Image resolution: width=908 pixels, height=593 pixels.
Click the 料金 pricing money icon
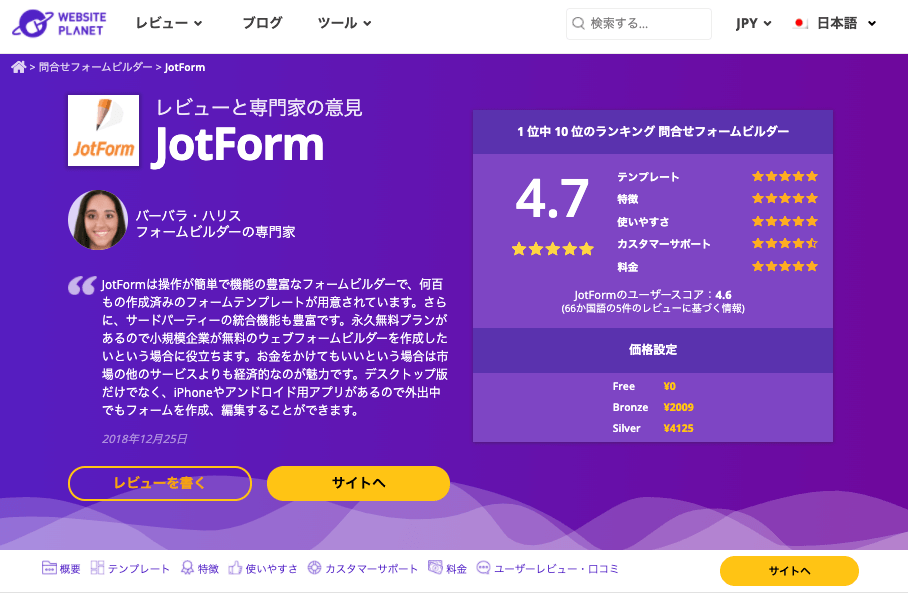tap(435, 568)
